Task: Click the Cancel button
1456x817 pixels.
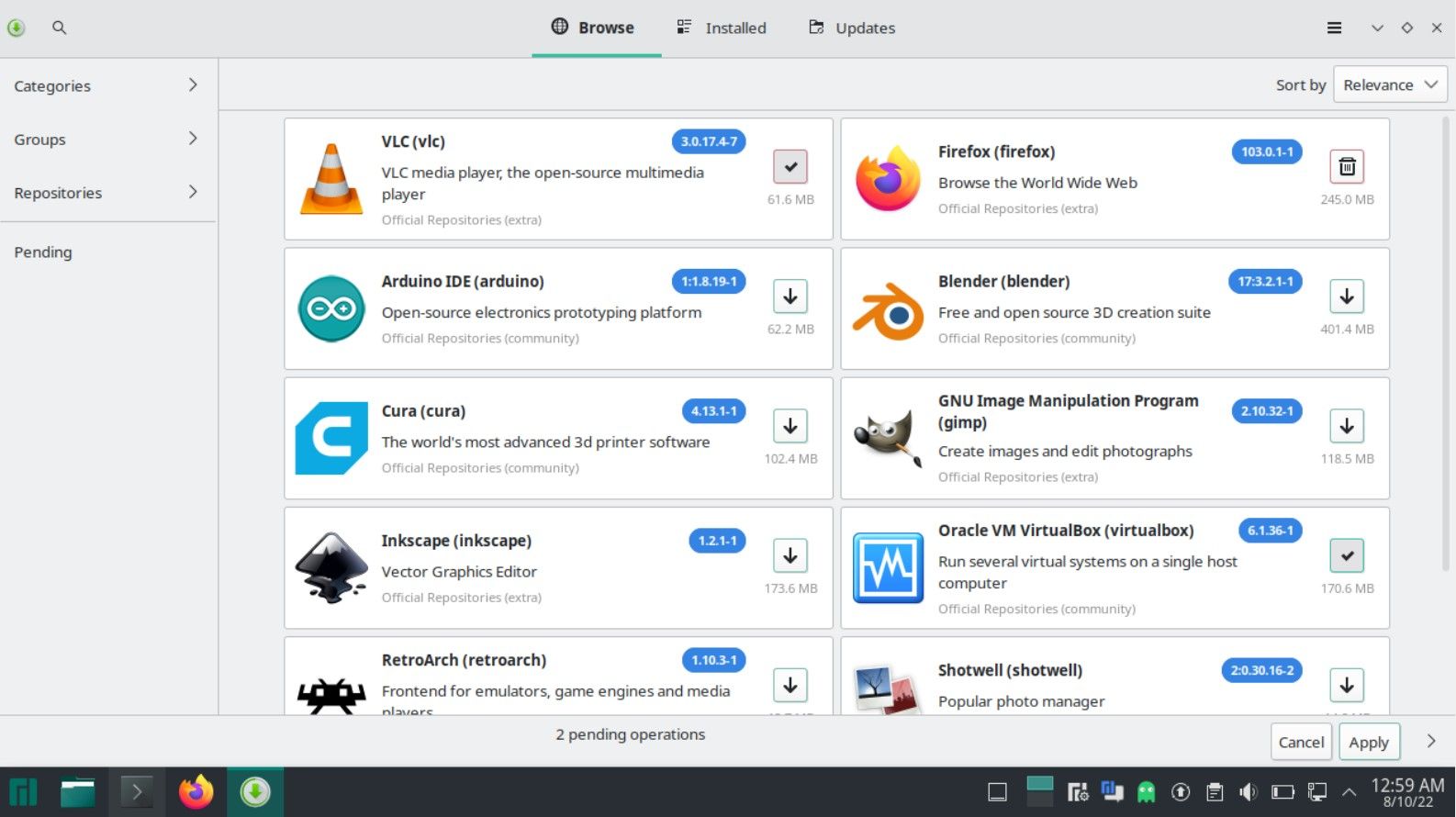Action: coord(1301,742)
